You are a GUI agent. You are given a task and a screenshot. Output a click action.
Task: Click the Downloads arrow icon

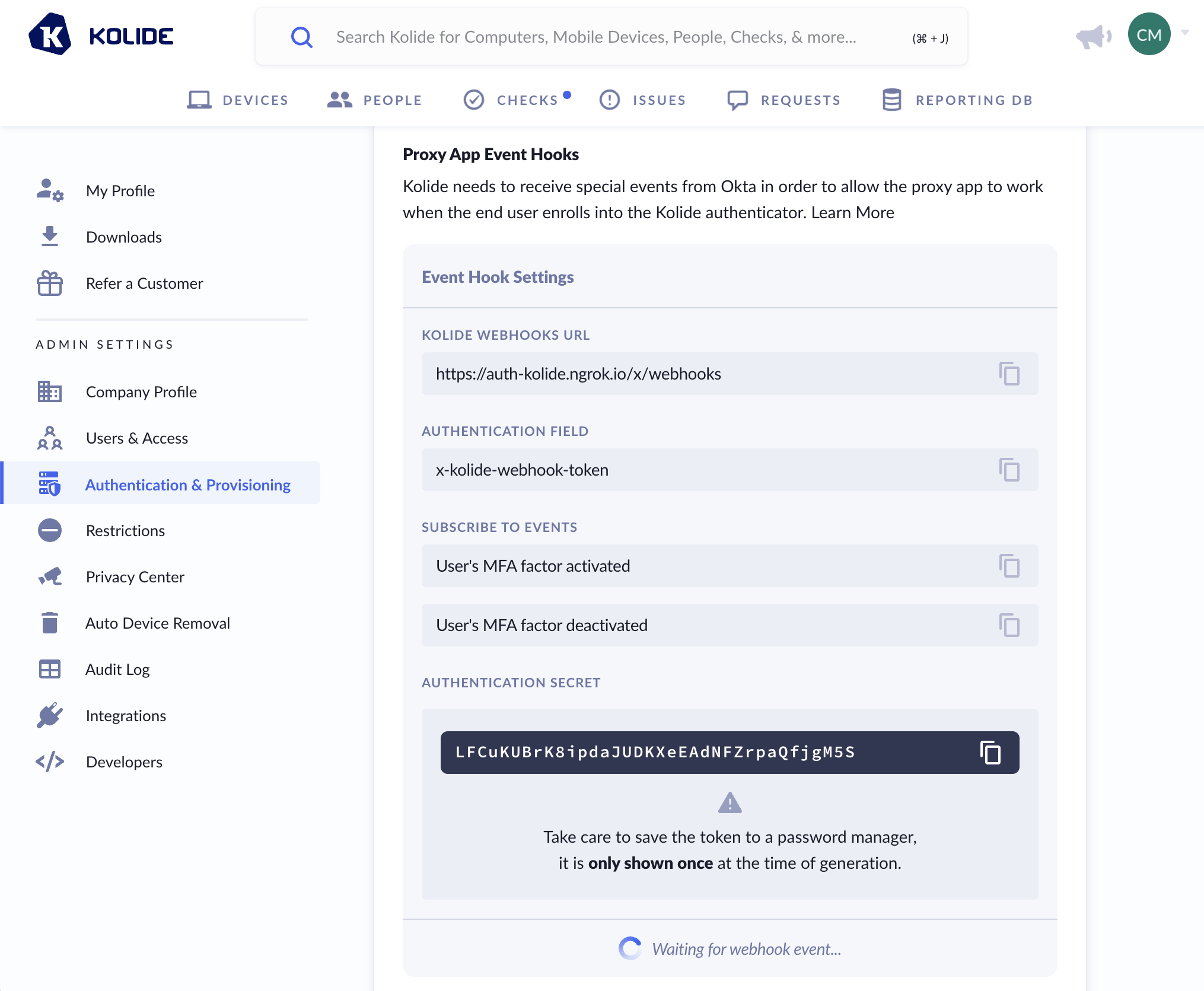50,236
